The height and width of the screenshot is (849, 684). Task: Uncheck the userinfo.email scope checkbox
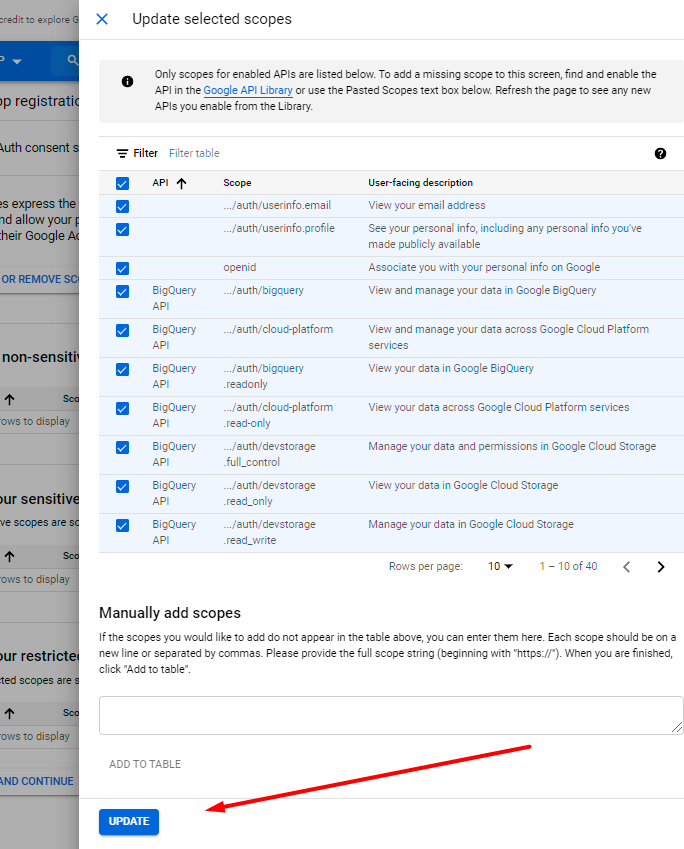(122, 206)
